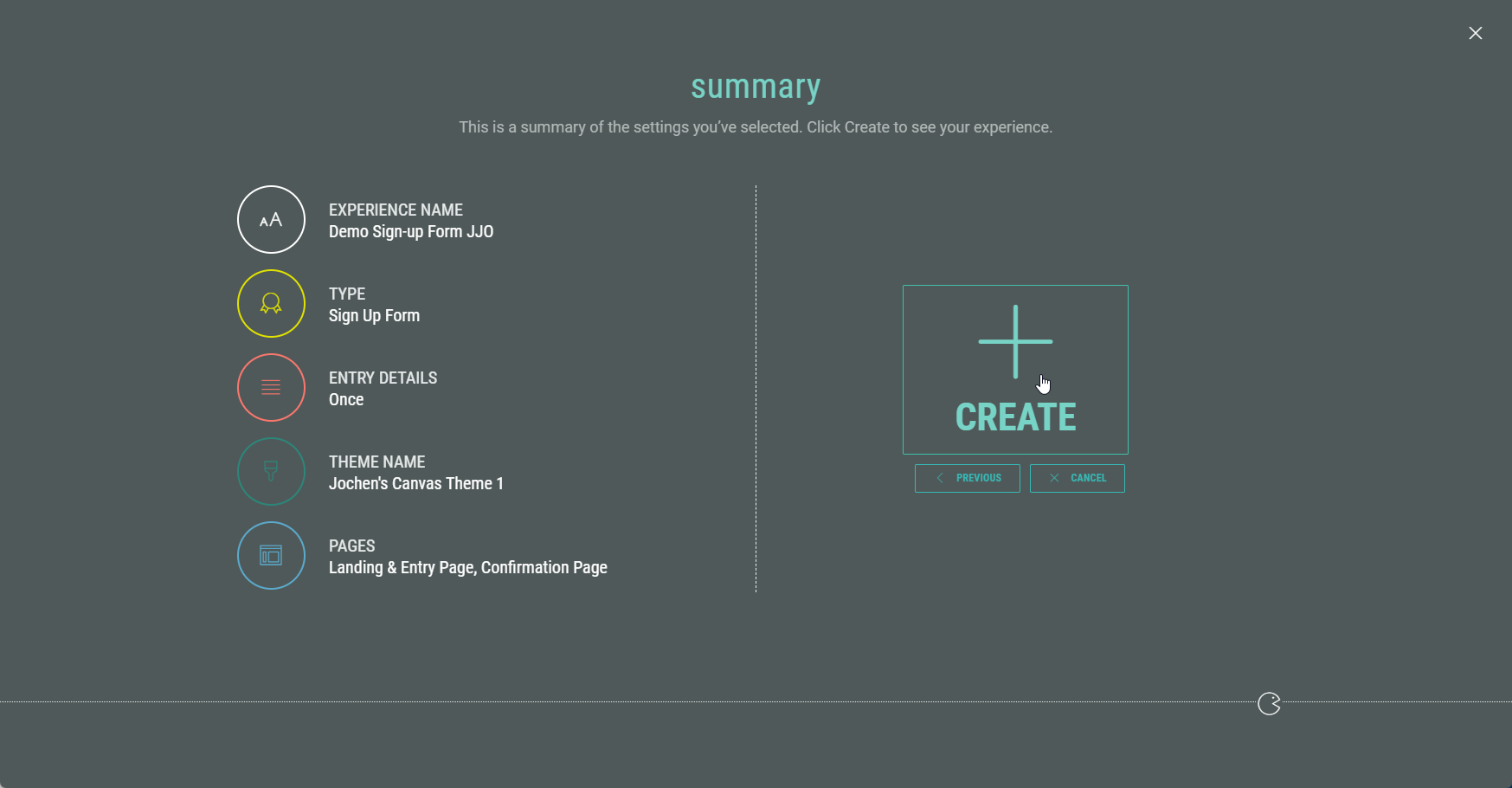Click the 'EXPERIENCE NAME' label
1512x788 pixels.
[396, 210]
